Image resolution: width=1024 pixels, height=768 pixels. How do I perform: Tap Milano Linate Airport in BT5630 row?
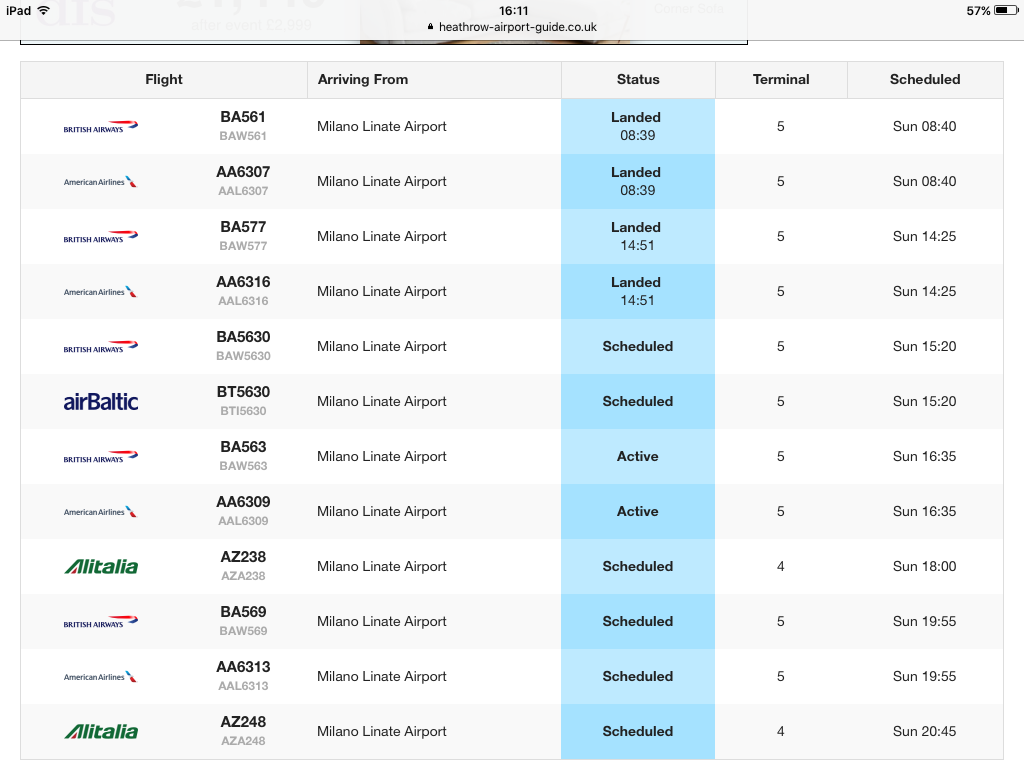coord(381,401)
